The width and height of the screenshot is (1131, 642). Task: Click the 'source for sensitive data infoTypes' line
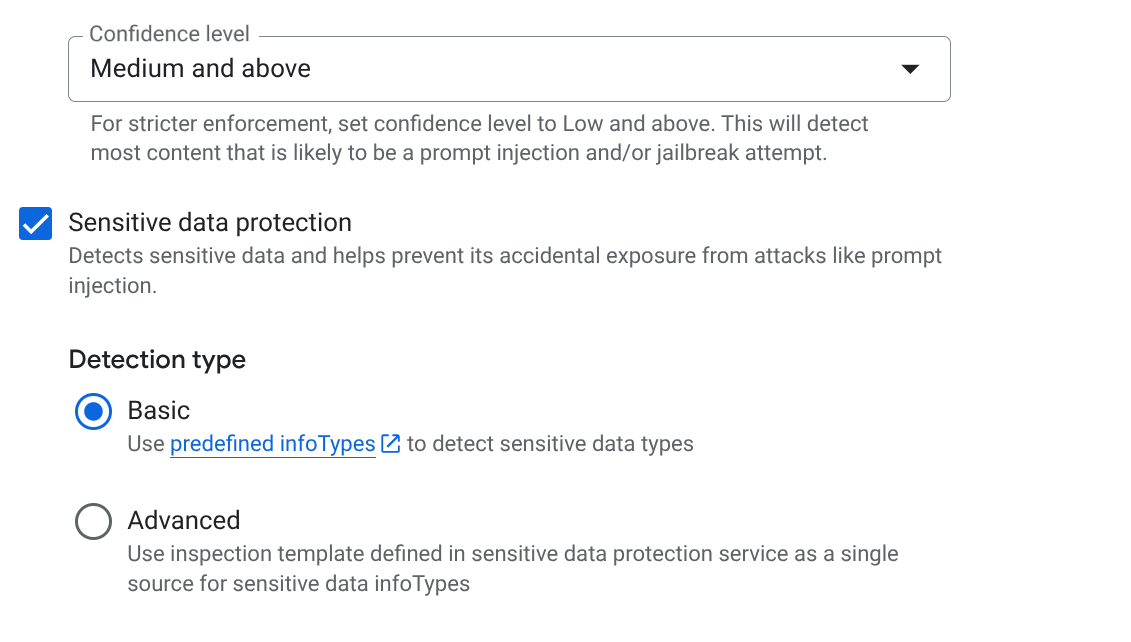[298, 584]
